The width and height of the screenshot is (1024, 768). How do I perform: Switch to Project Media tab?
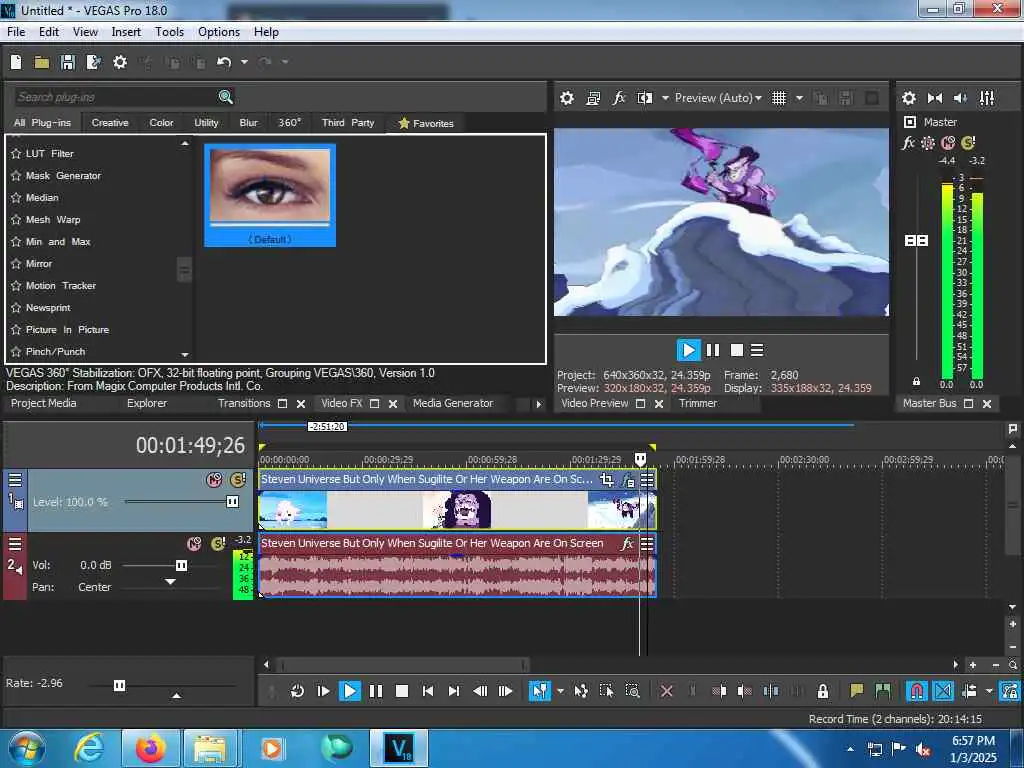pos(44,404)
